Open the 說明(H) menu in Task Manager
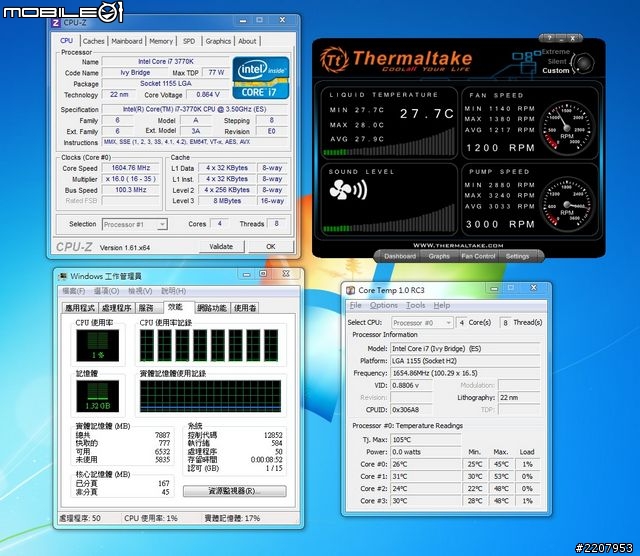 (x=173, y=291)
